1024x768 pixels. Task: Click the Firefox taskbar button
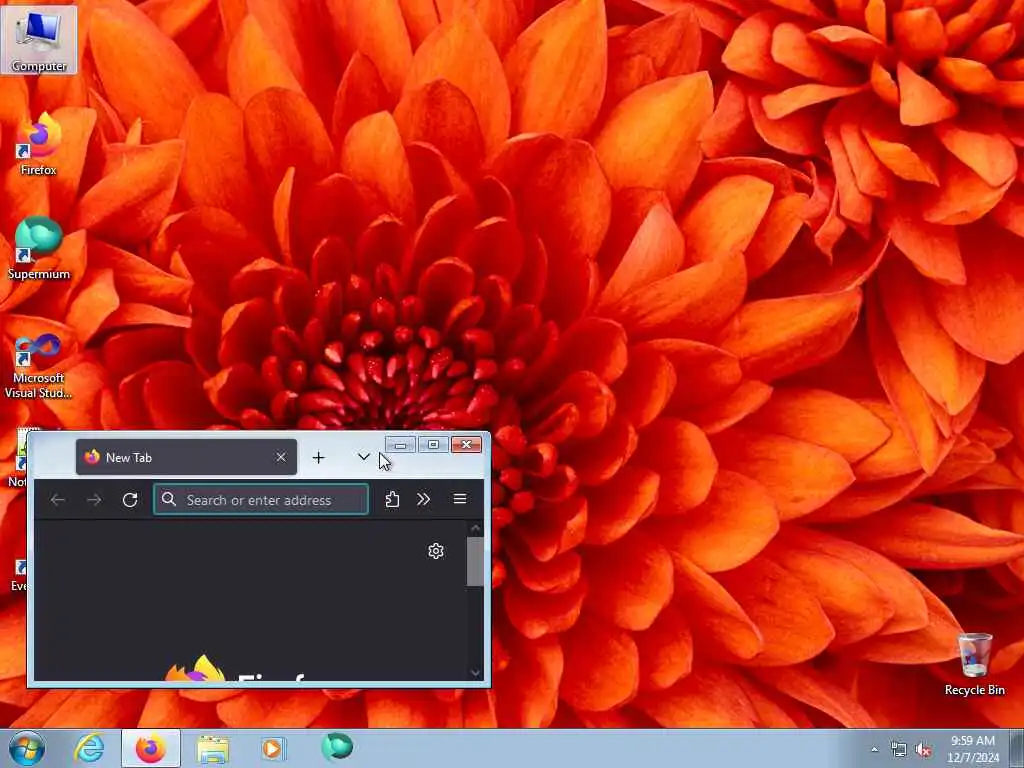click(x=150, y=748)
